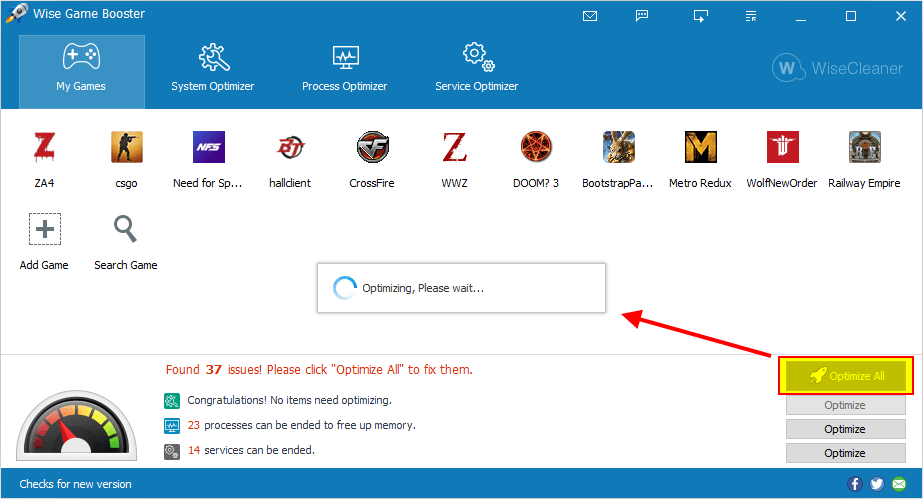Select the BootstrapPa... game icon
The width and height of the screenshot is (923, 499).
pos(618,147)
